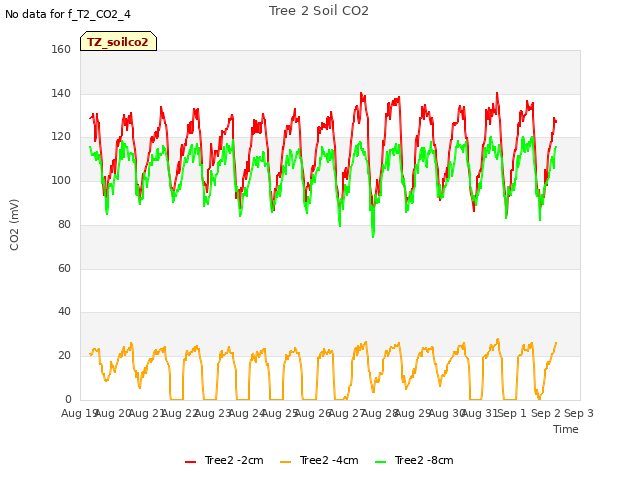Click the Time x-axis label

click(x=566, y=429)
